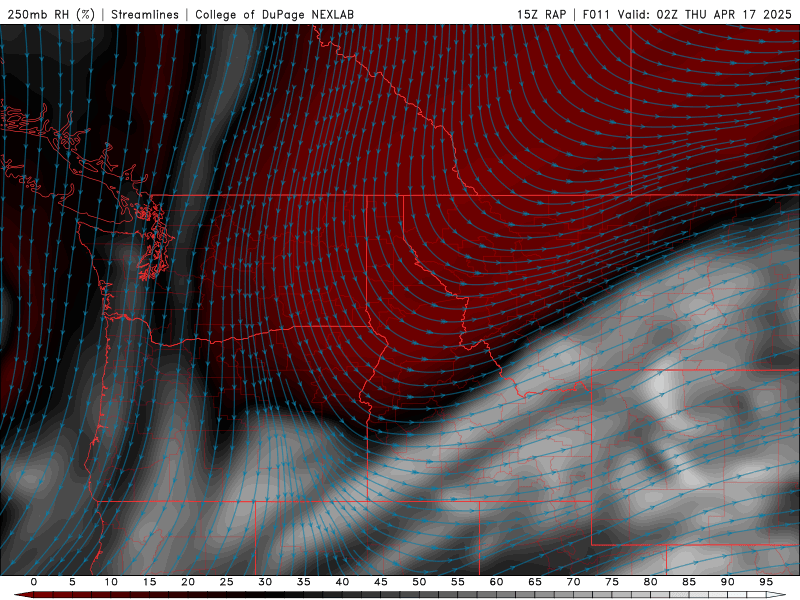Click the '60' color scale label
The image size is (800, 600).
[x=496, y=582]
